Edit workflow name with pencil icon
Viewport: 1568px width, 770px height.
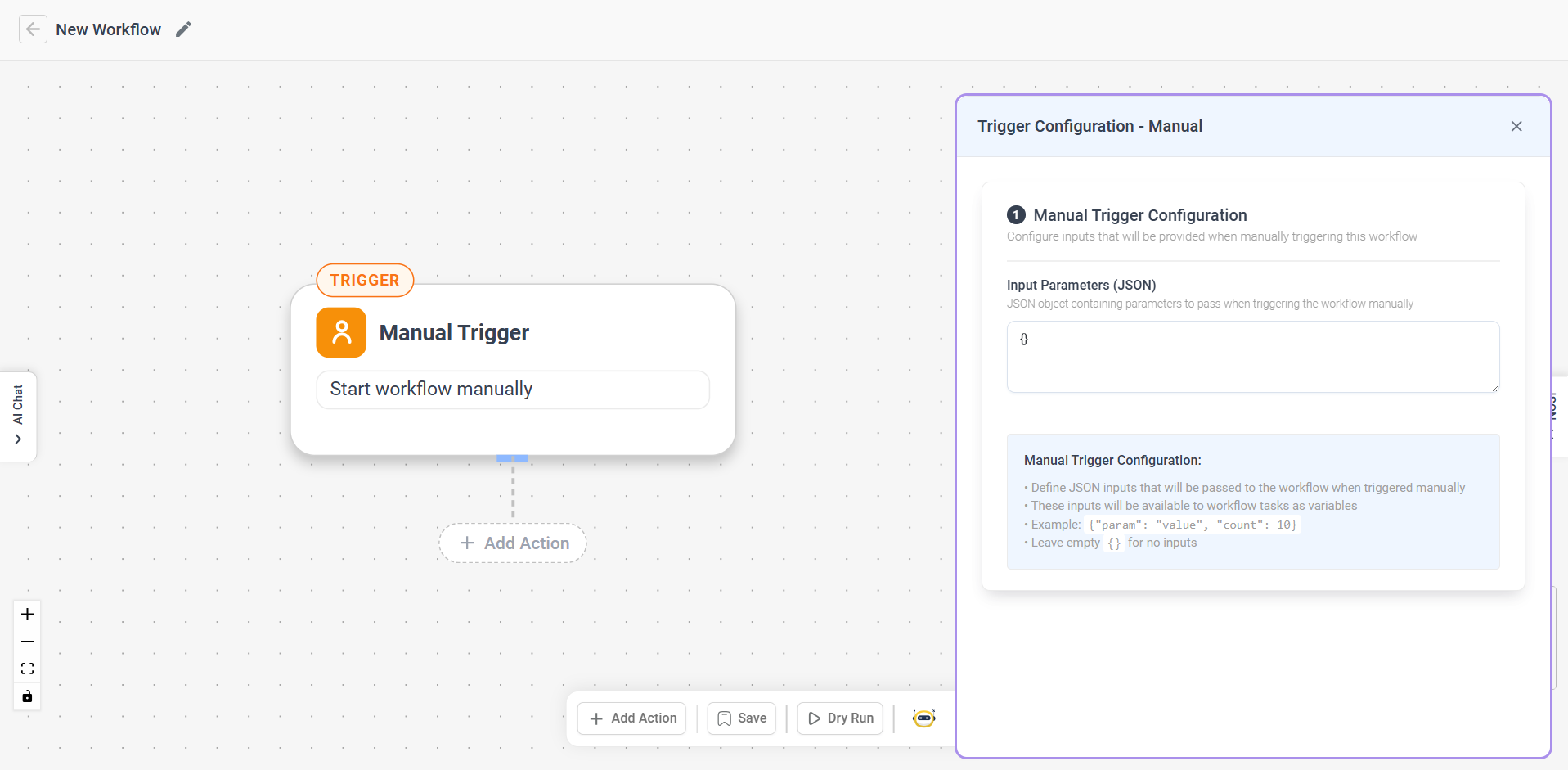point(184,29)
